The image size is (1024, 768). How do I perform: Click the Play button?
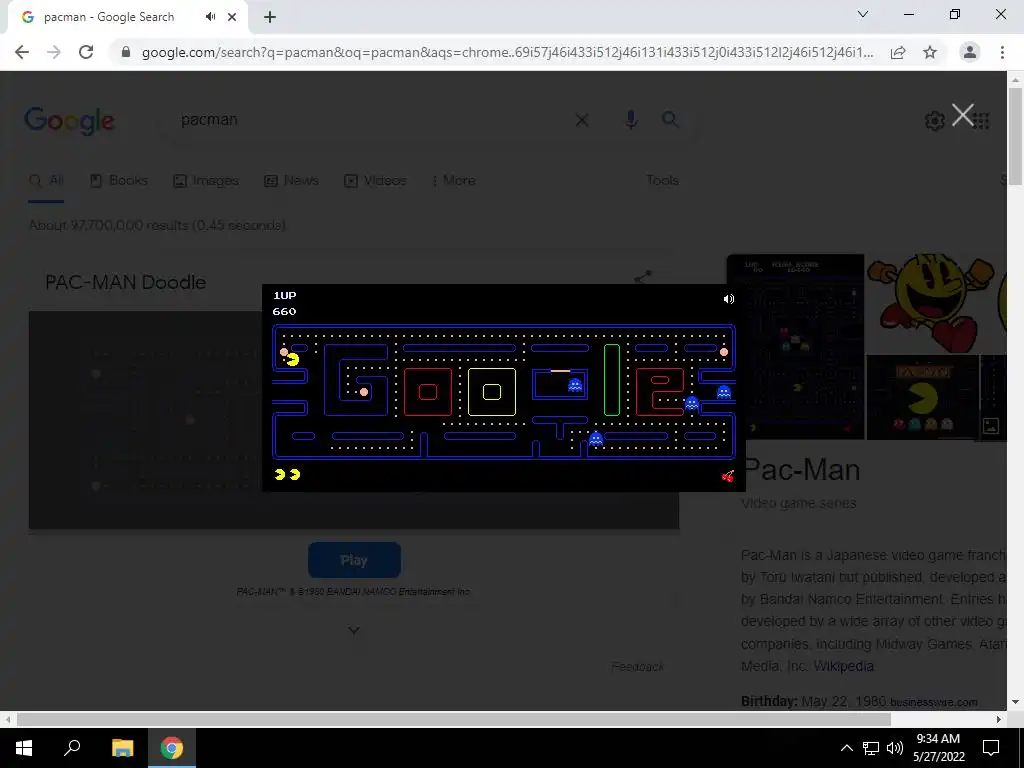(x=355, y=560)
